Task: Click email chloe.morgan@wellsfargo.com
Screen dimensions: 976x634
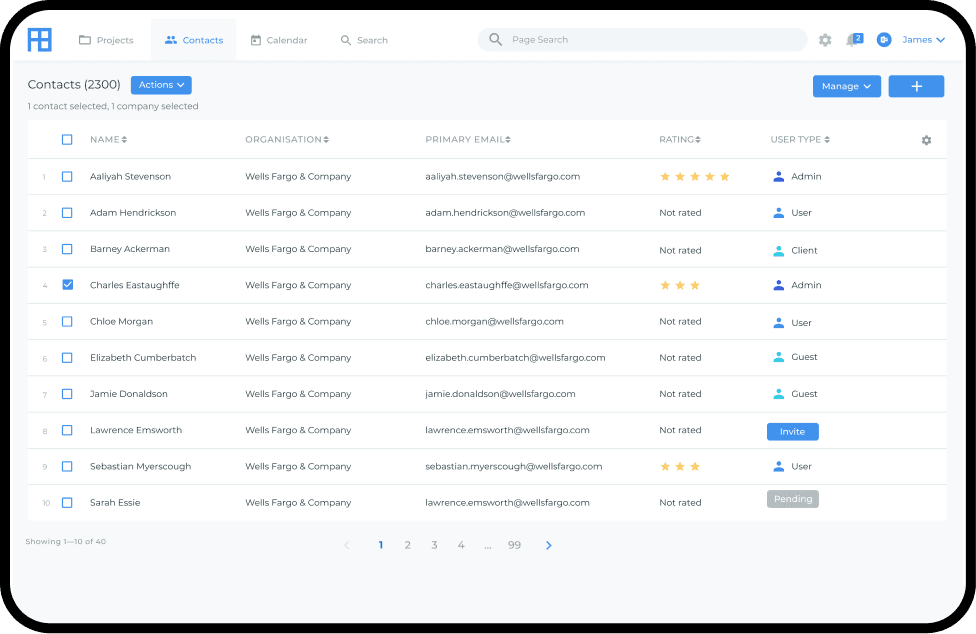Action: [x=494, y=322]
